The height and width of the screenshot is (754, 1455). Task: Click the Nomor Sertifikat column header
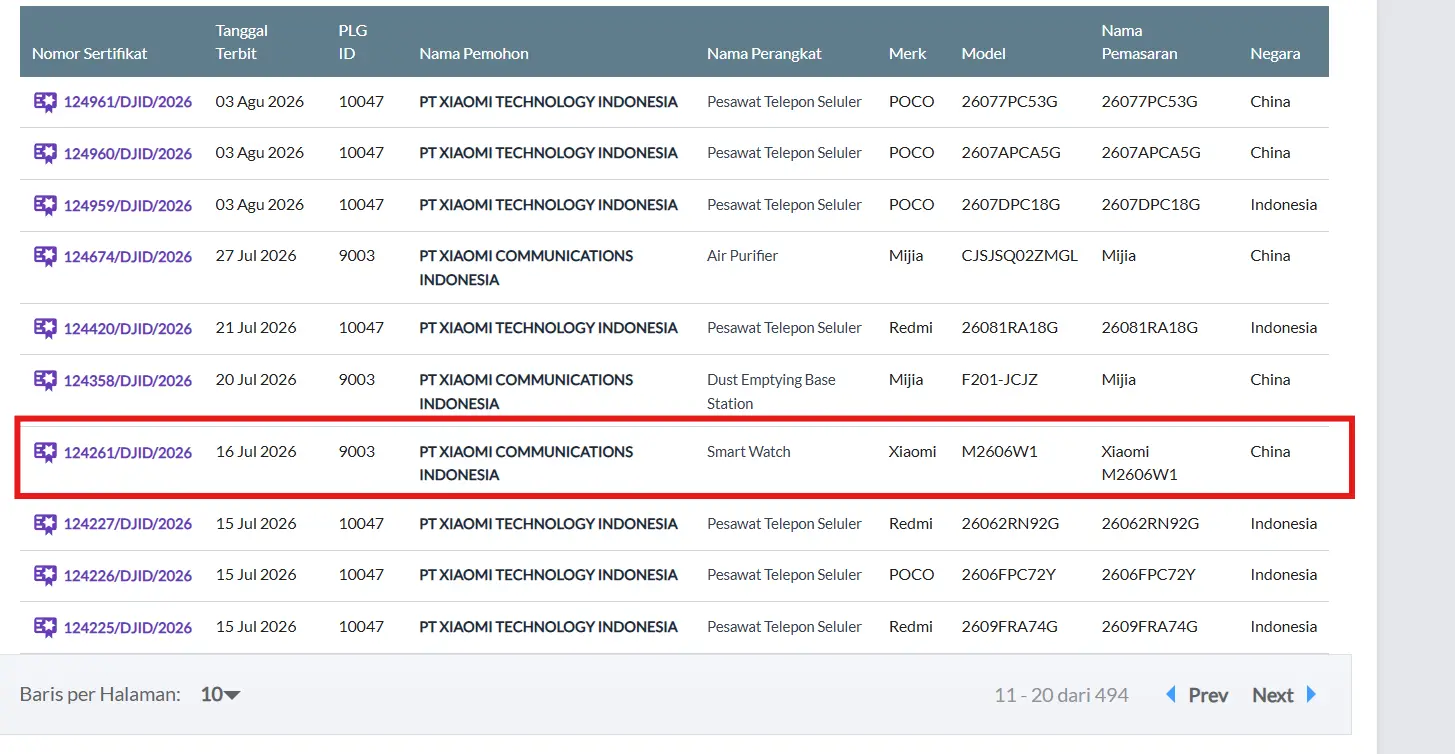click(90, 53)
